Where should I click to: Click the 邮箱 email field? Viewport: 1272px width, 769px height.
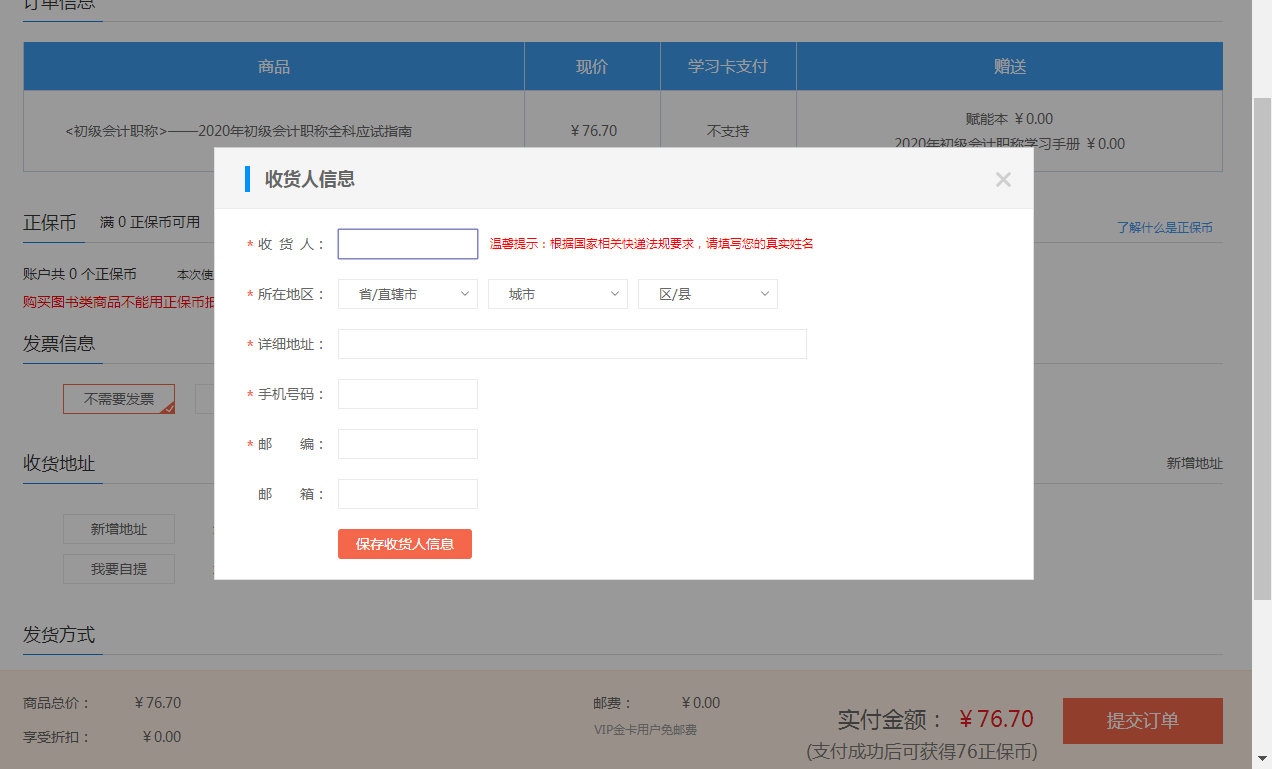click(407, 493)
